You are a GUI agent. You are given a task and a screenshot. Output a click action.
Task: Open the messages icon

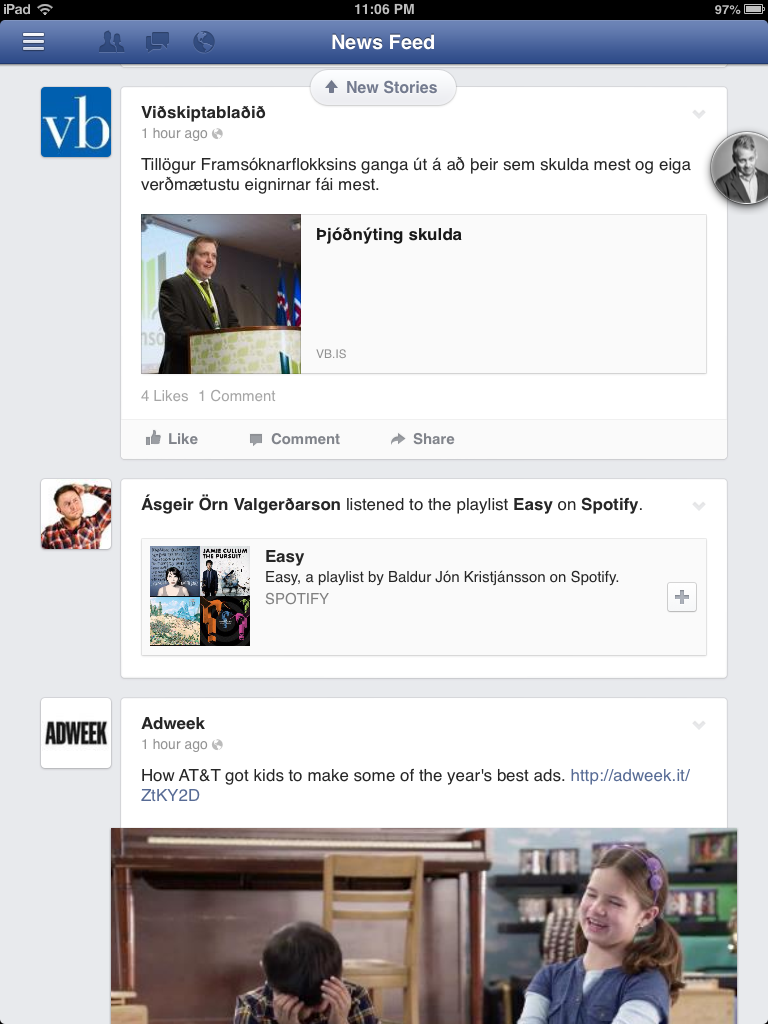[157, 42]
